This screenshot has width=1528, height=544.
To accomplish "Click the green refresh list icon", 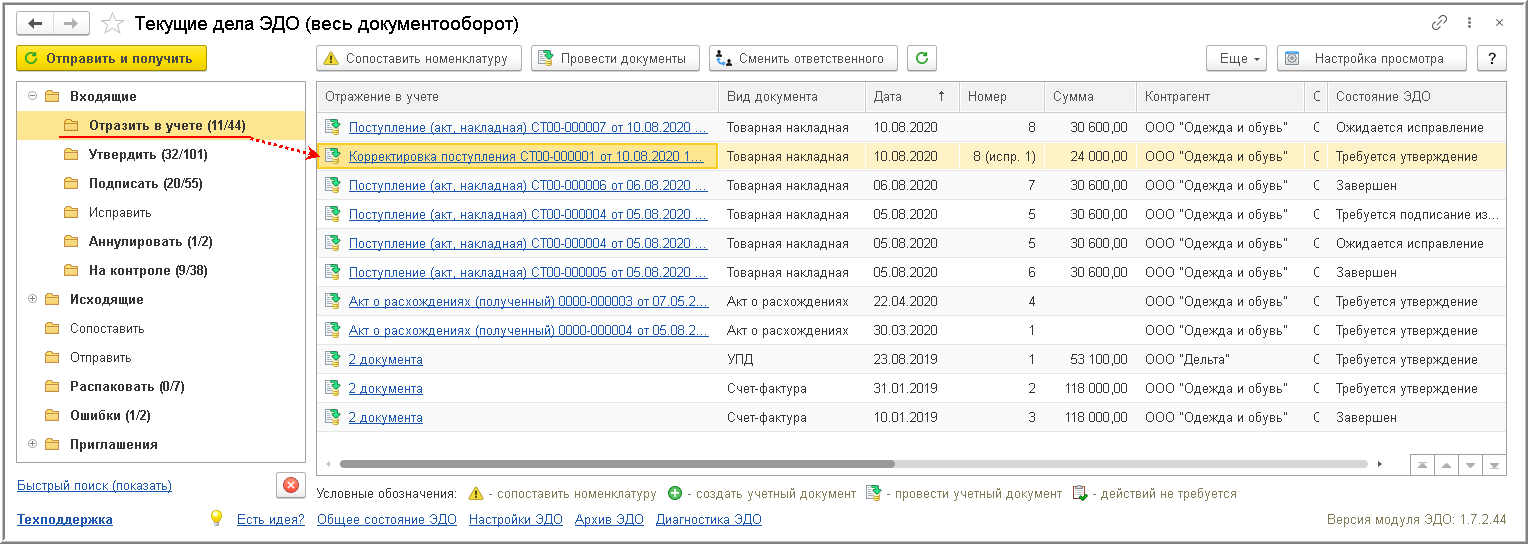I will [921, 59].
